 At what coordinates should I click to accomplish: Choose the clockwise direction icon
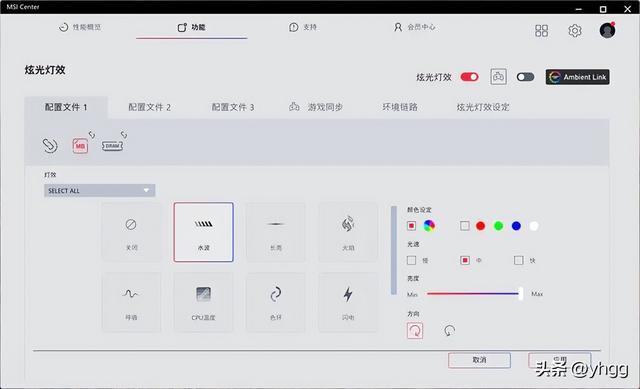[415, 331]
